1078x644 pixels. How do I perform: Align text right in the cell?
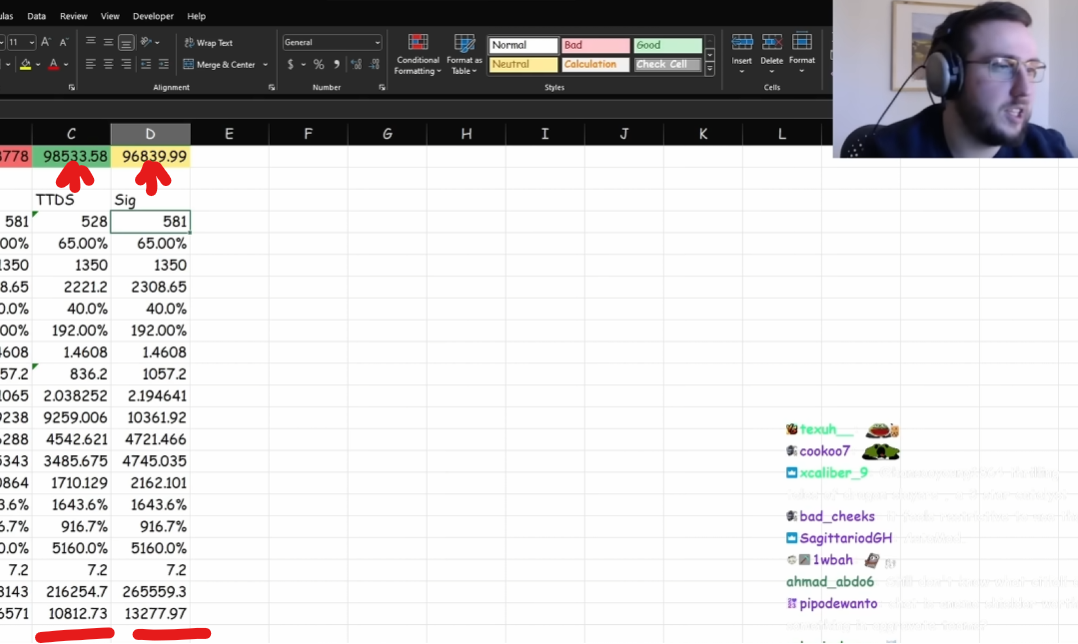point(126,64)
